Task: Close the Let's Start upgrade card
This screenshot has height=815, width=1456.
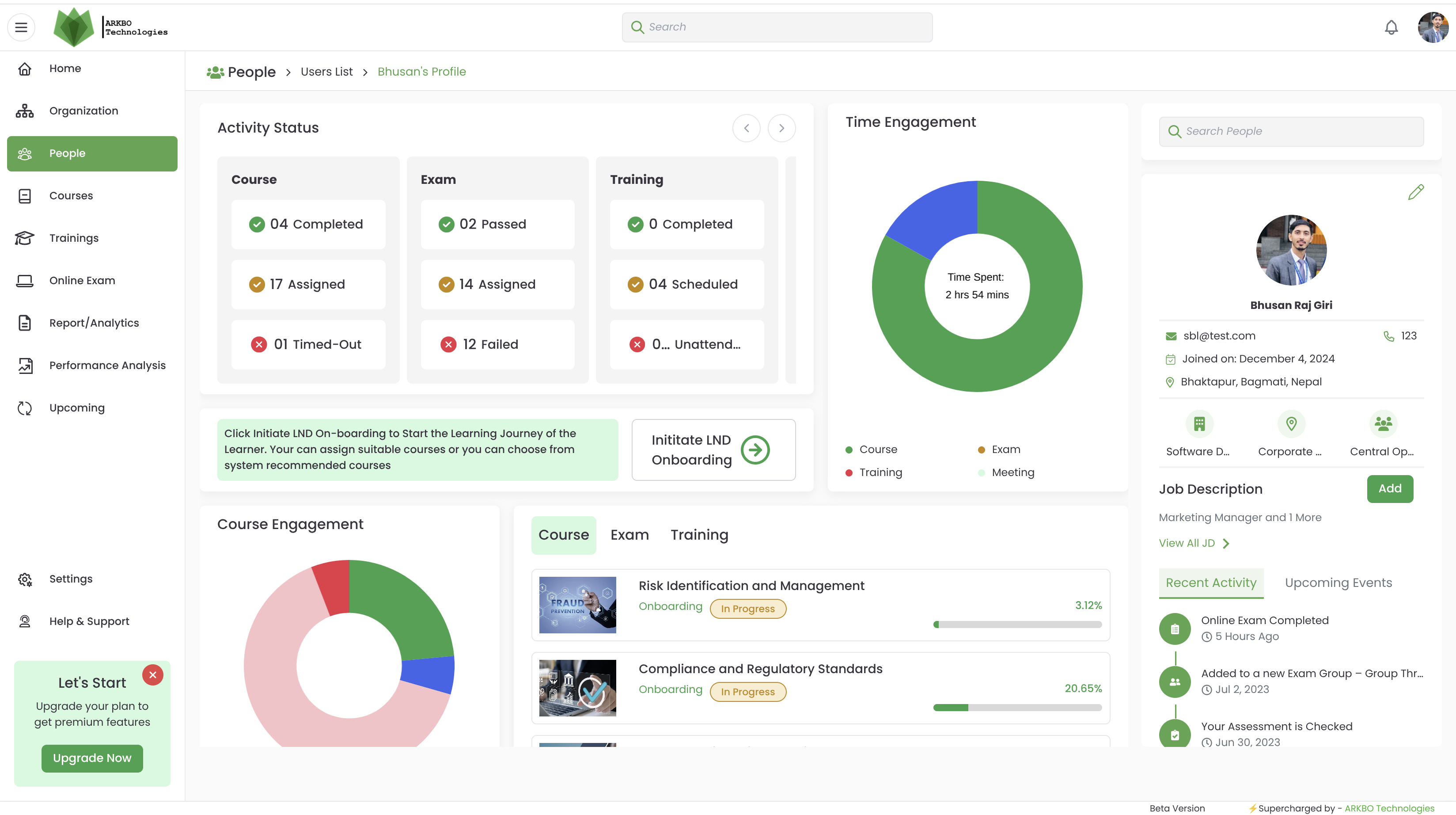Action: point(152,675)
